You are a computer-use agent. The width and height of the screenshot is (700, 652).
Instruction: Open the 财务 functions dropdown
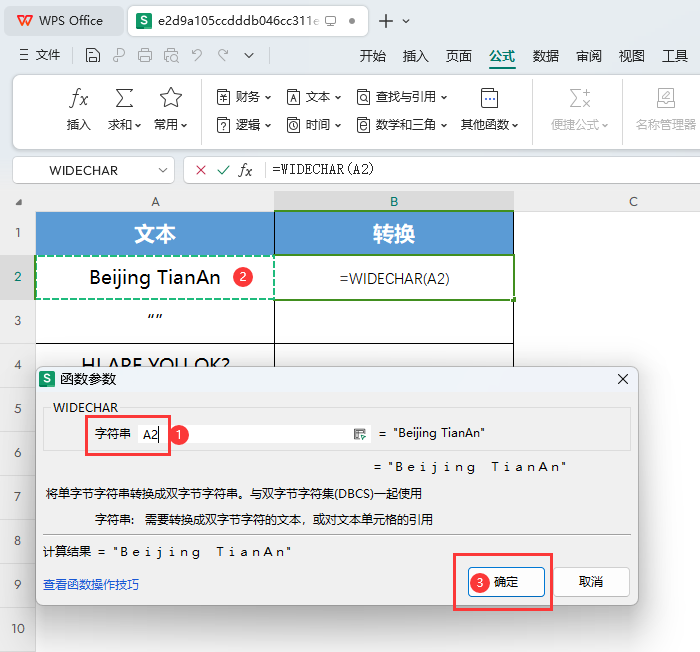244,97
